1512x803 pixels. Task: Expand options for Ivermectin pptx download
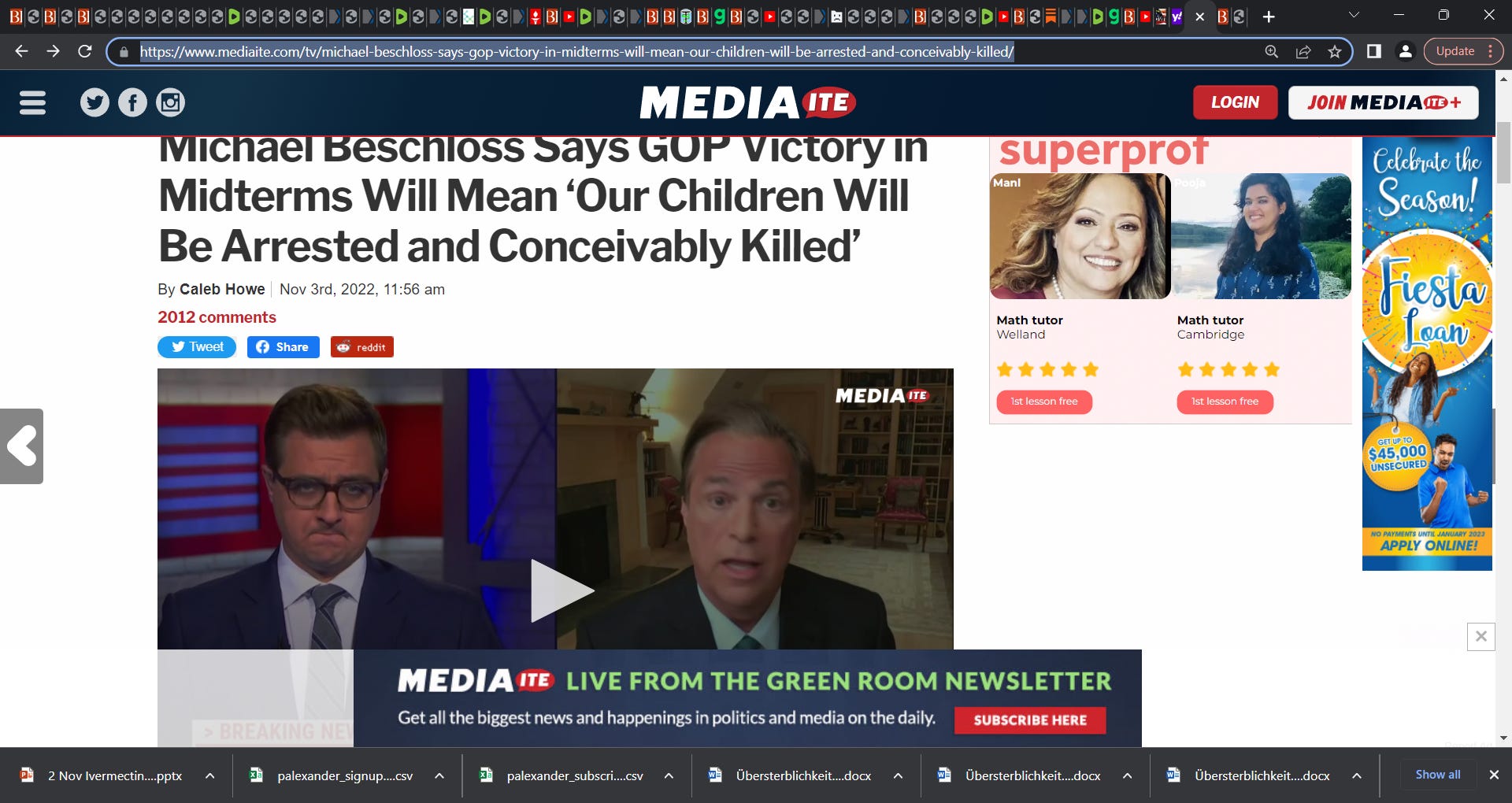pos(210,775)
